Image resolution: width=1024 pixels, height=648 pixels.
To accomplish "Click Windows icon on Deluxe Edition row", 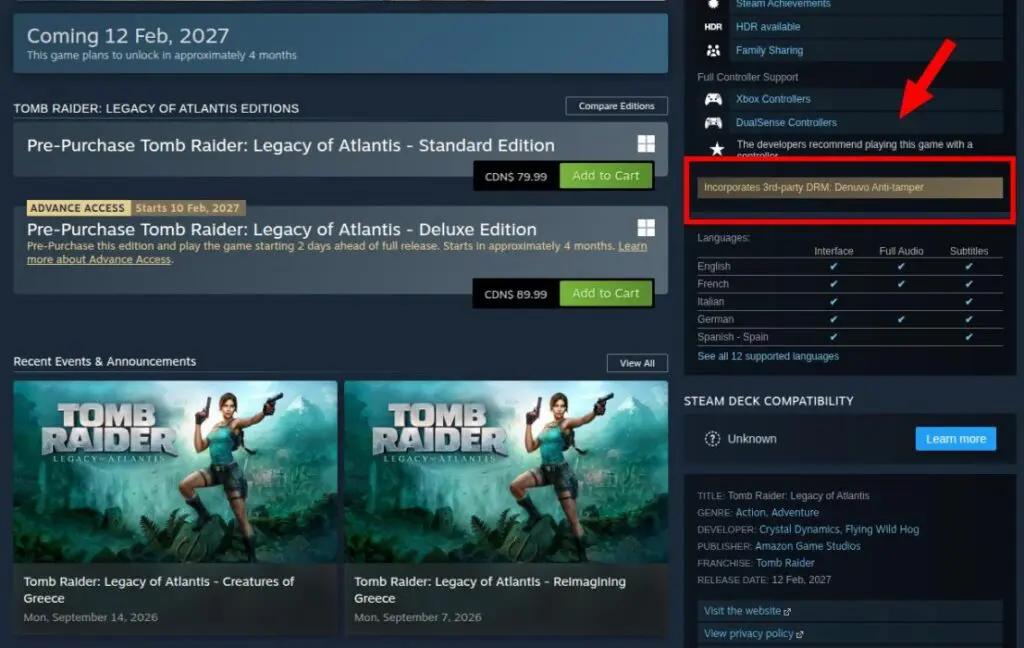I will click(646, 227).
